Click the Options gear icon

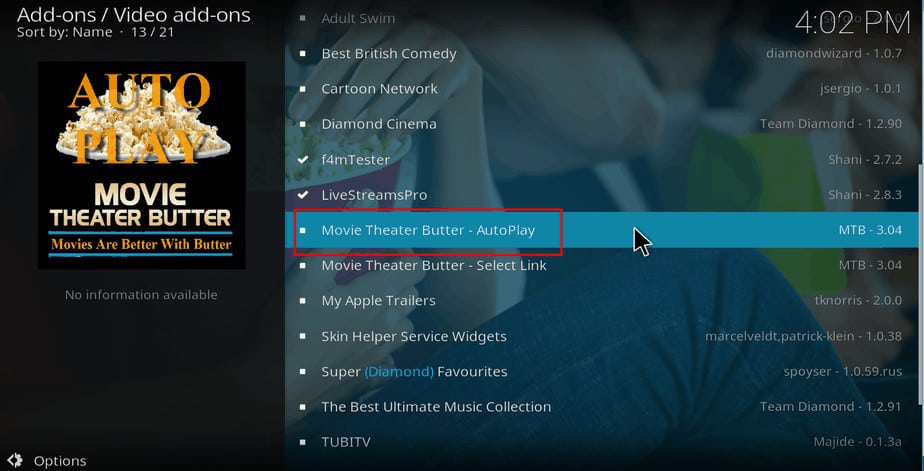click(x=15, y=461)
